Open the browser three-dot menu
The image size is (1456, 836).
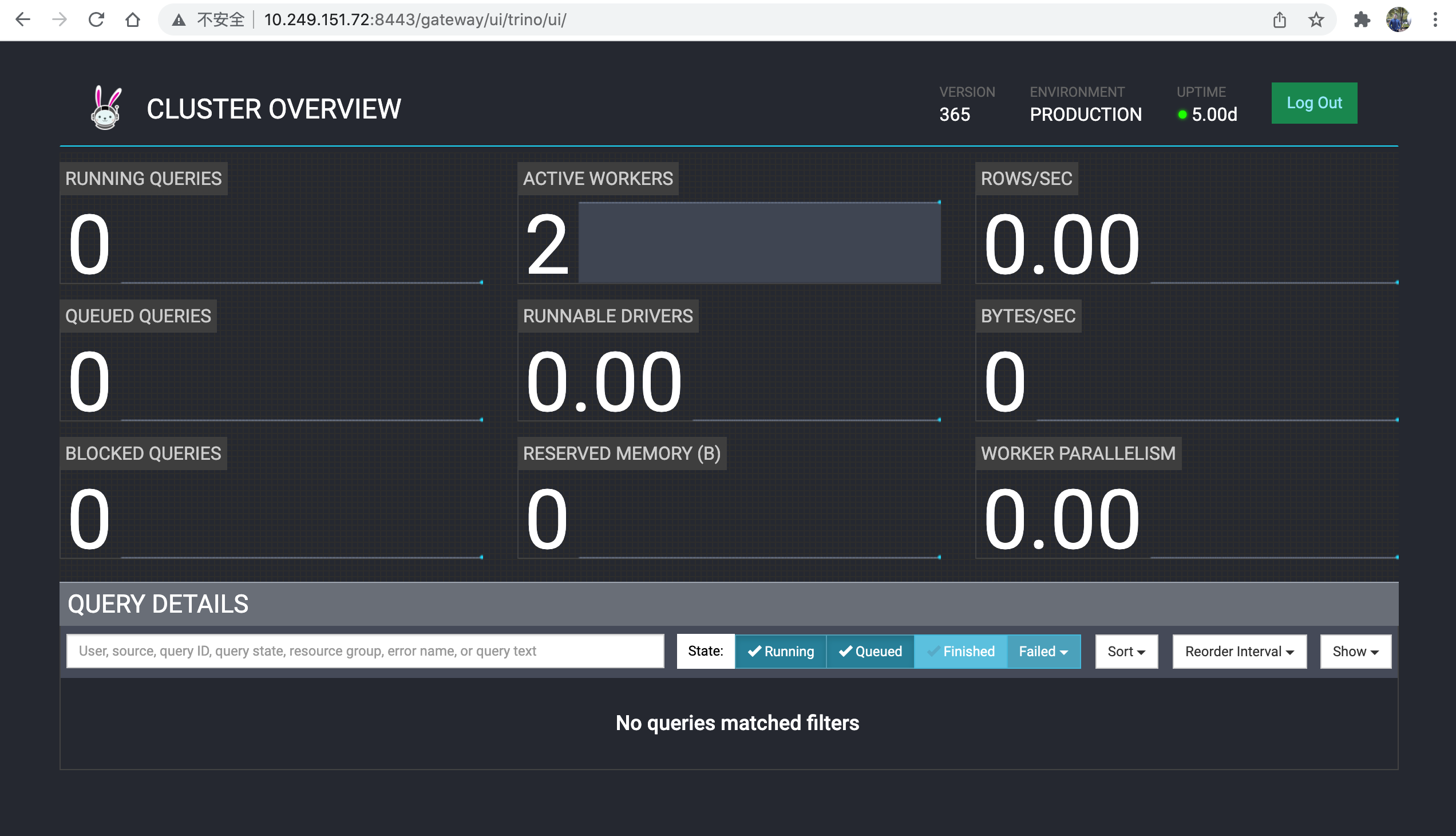1435,19
